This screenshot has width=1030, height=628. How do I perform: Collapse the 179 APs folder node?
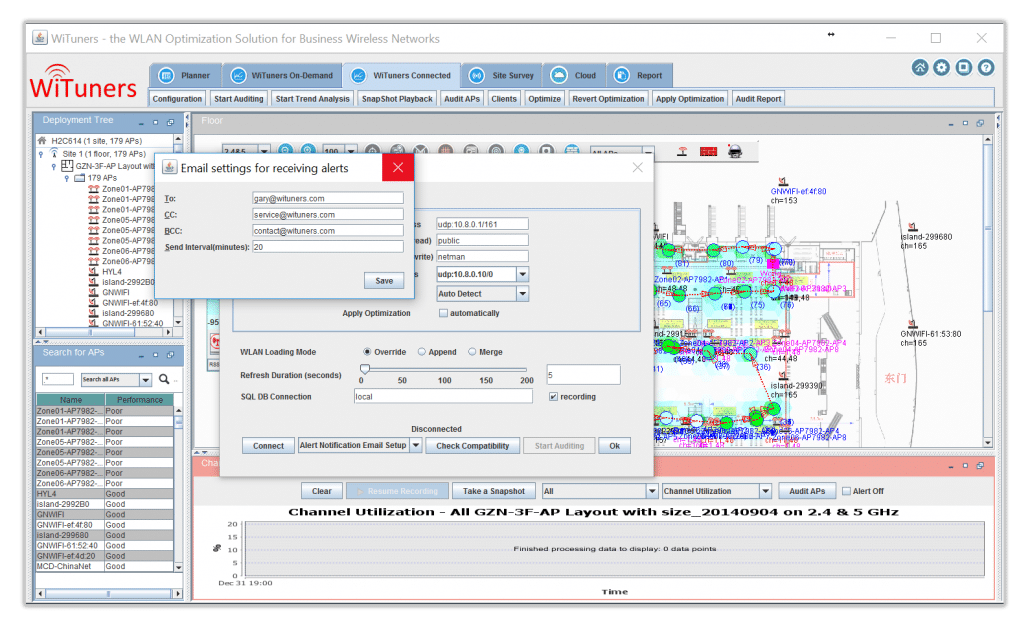(66, 178)
